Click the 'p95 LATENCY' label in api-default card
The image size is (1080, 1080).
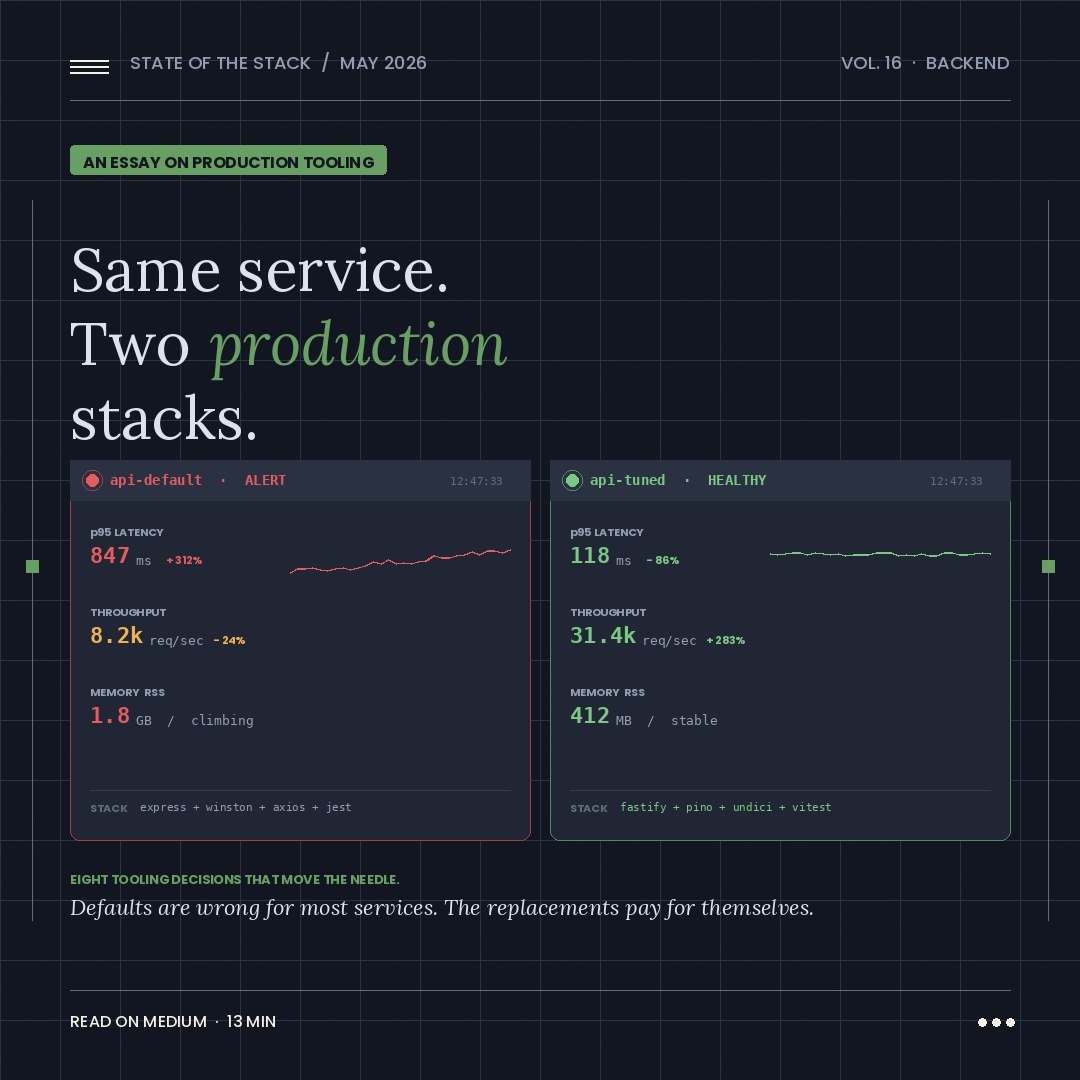(x=127, y=532)
